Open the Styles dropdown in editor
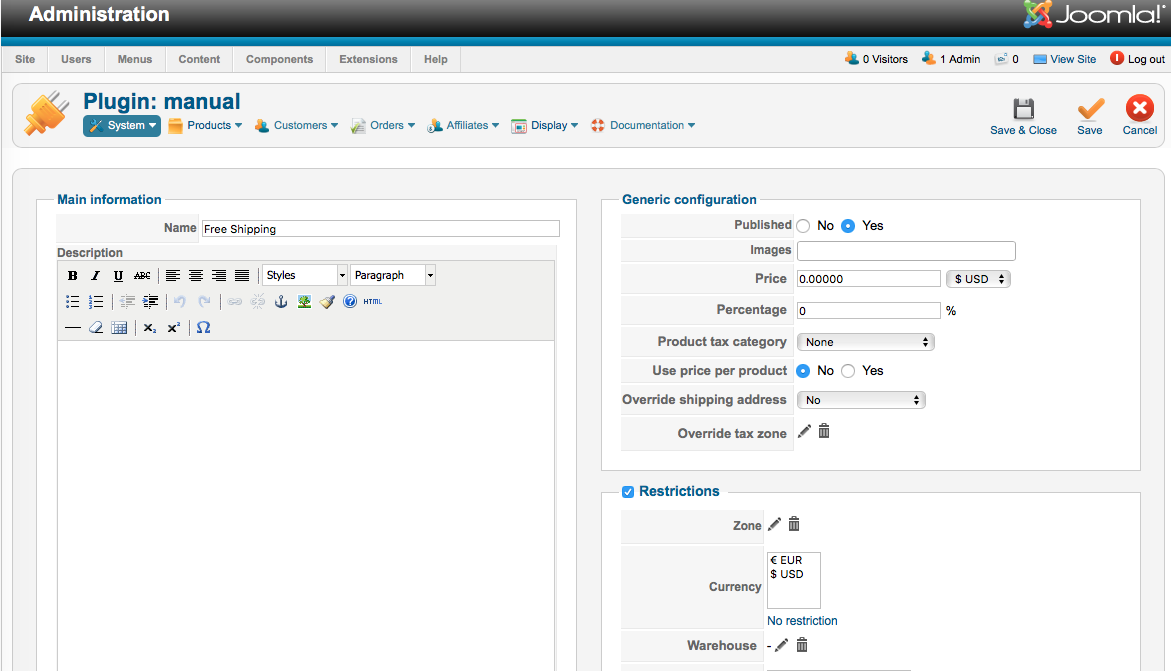The image size is (1171, 671). 305,276
